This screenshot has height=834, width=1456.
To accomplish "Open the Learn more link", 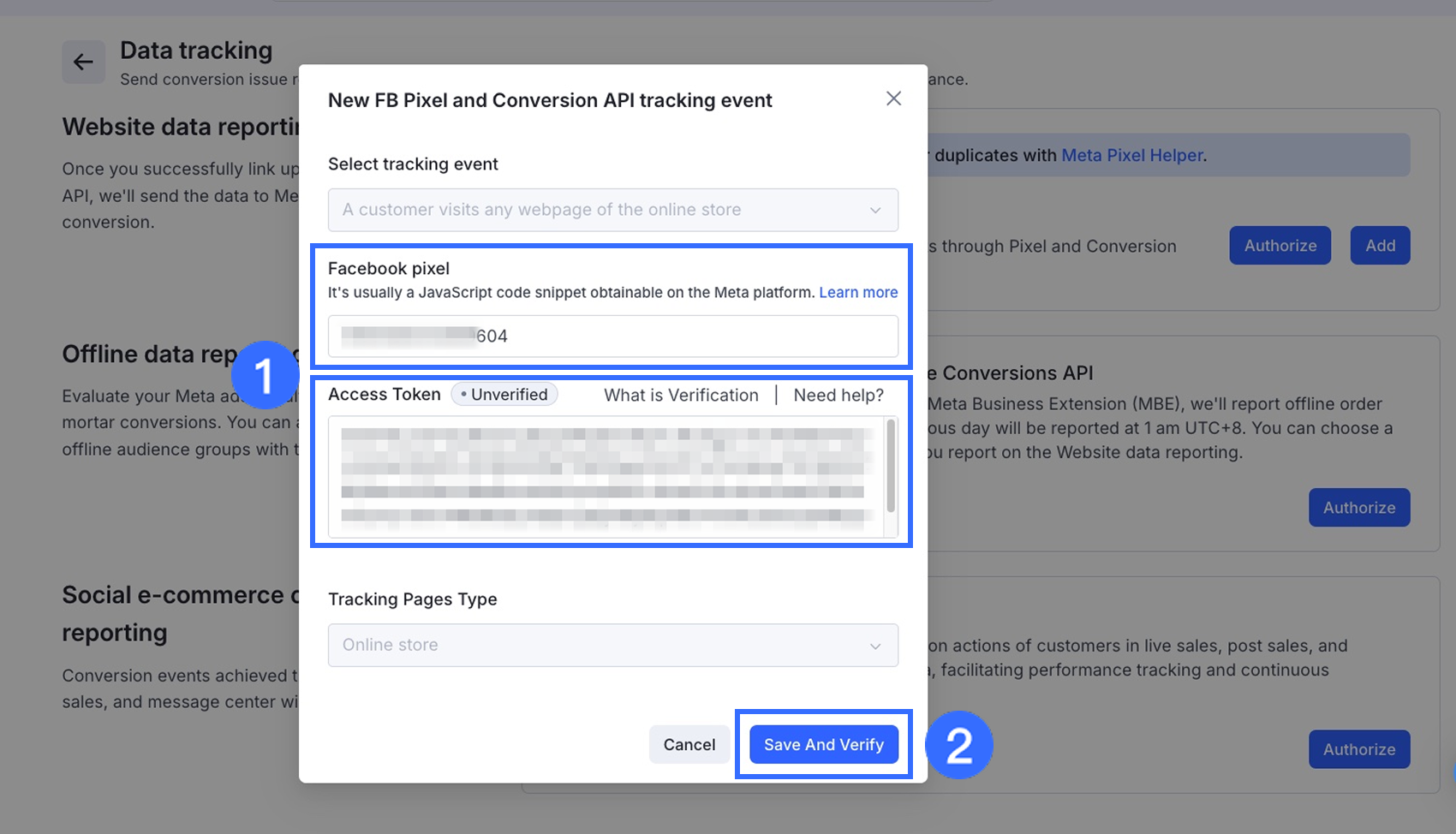I will click(858, 292).
